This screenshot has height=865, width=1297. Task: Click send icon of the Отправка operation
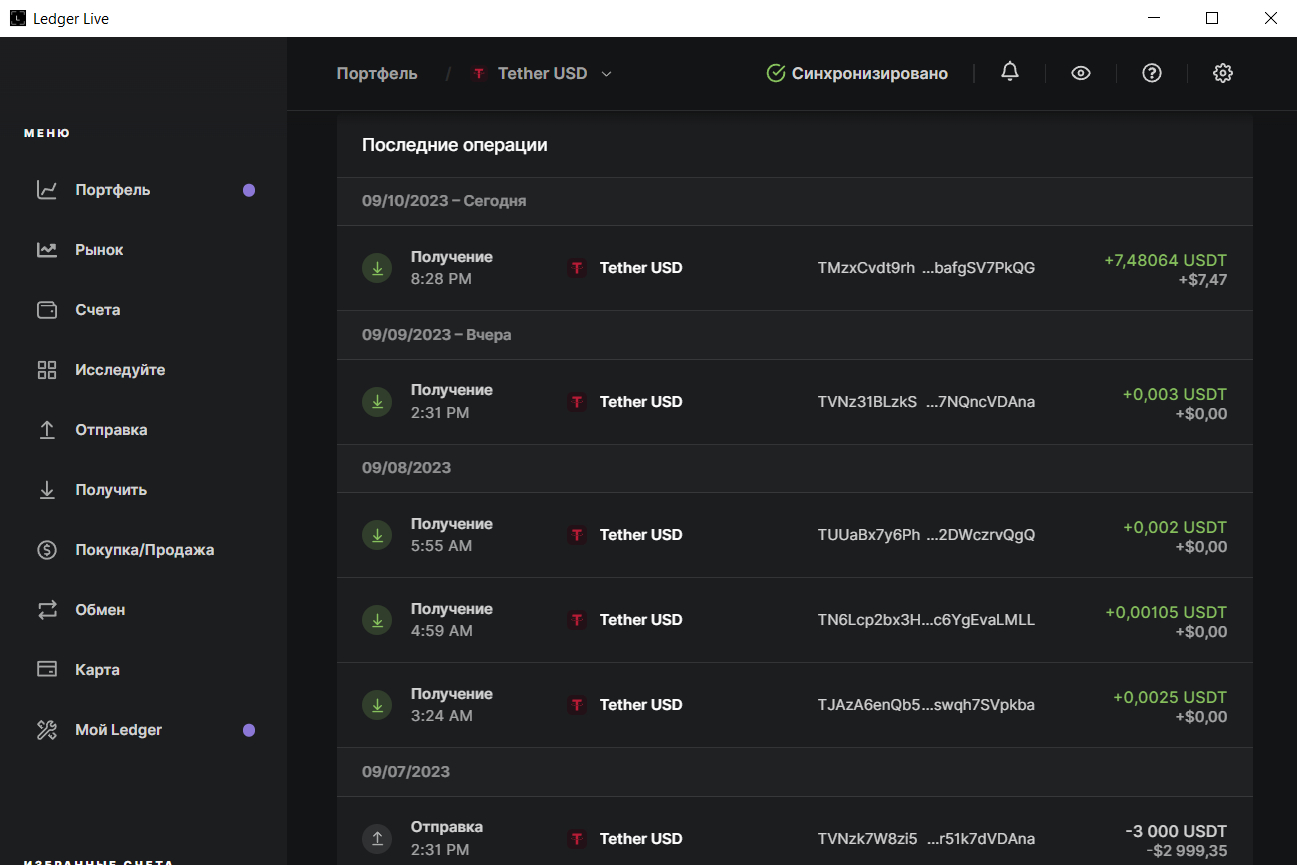[x=377, y=839]
